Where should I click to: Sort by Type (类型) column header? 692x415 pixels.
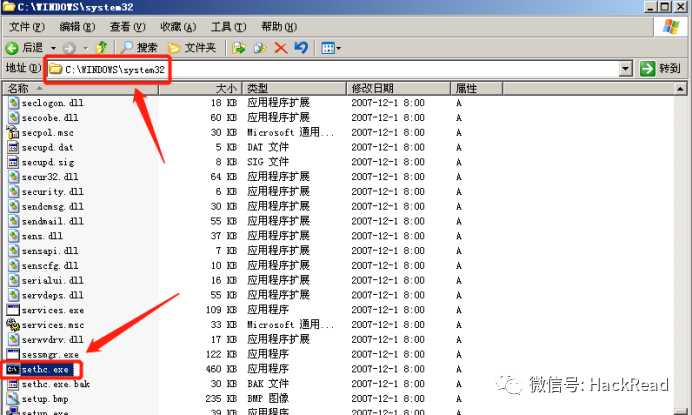coord(294,88)
